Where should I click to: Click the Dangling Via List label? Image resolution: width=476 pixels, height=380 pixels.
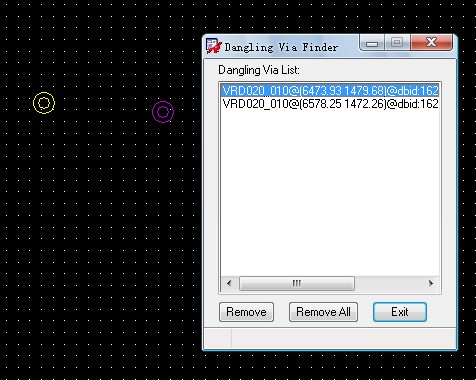(x=259, y=70)
